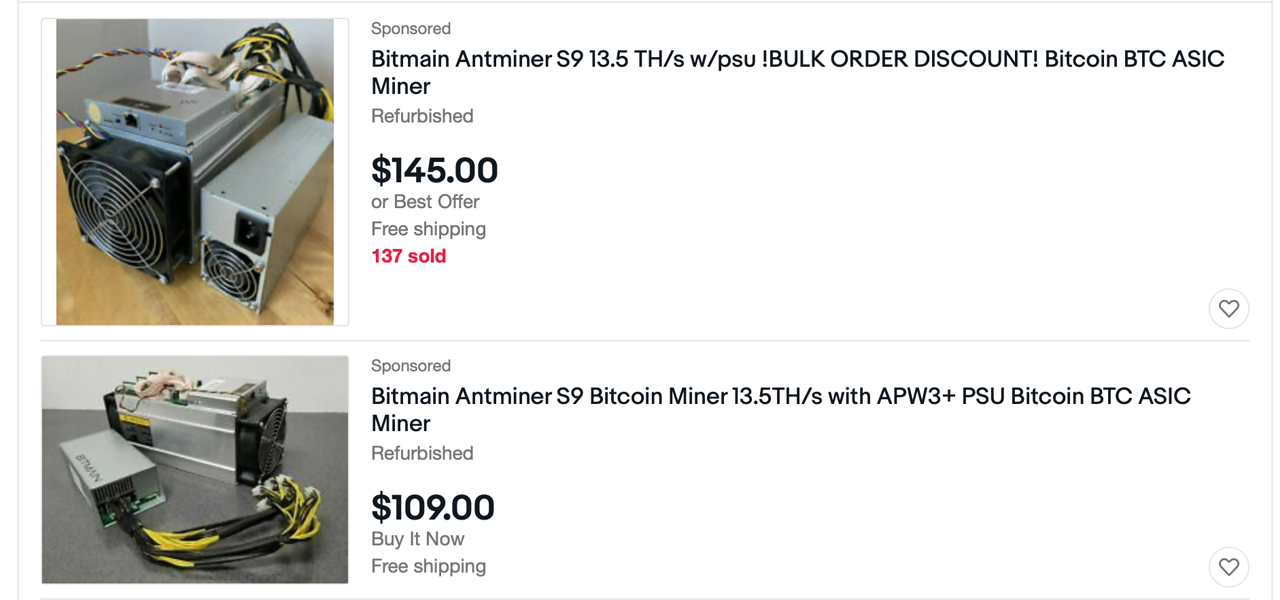Click the red 137 sold text
The image size is (1280, 600).
tap(408, 256)
